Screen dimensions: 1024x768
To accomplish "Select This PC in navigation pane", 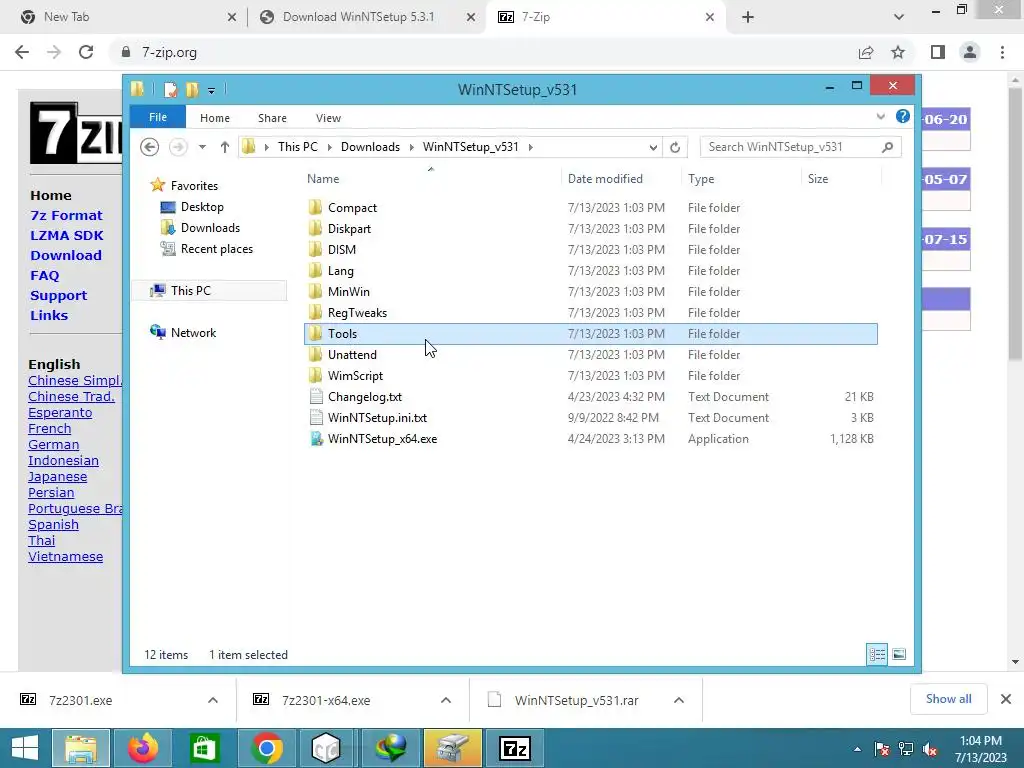I will click(x=191, y=291).
